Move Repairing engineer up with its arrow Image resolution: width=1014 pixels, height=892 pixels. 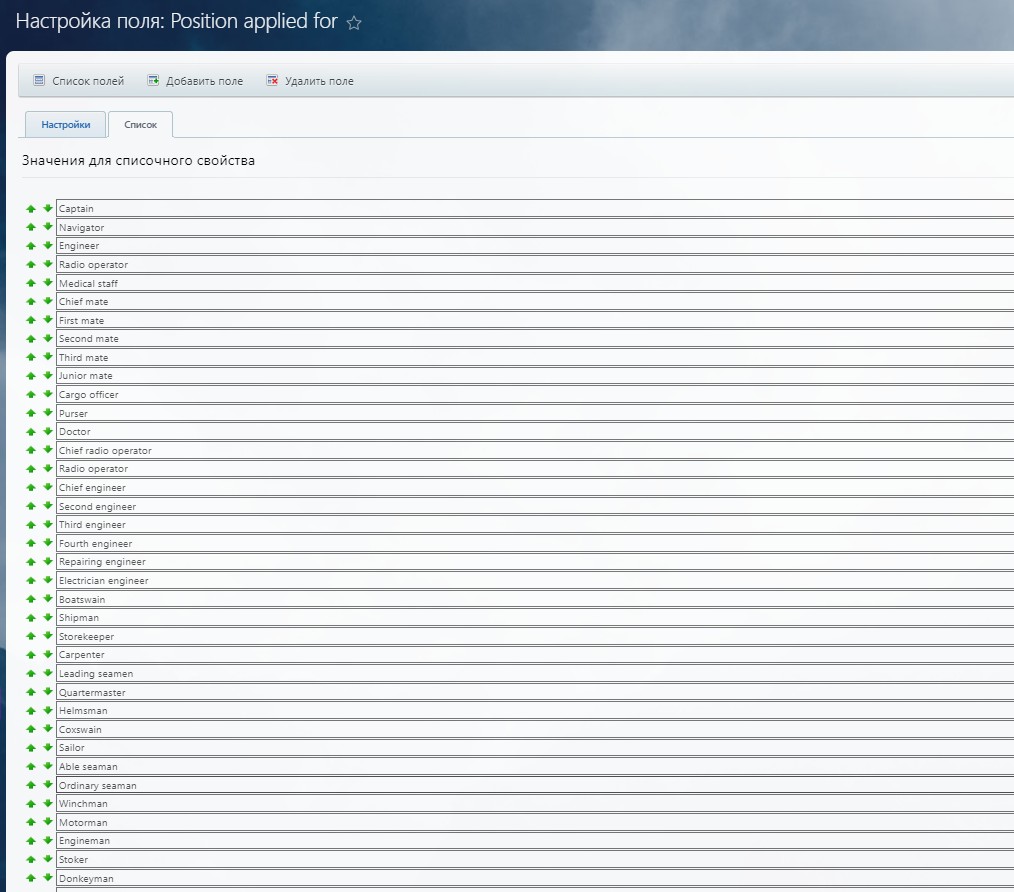[x=30, y=561]
